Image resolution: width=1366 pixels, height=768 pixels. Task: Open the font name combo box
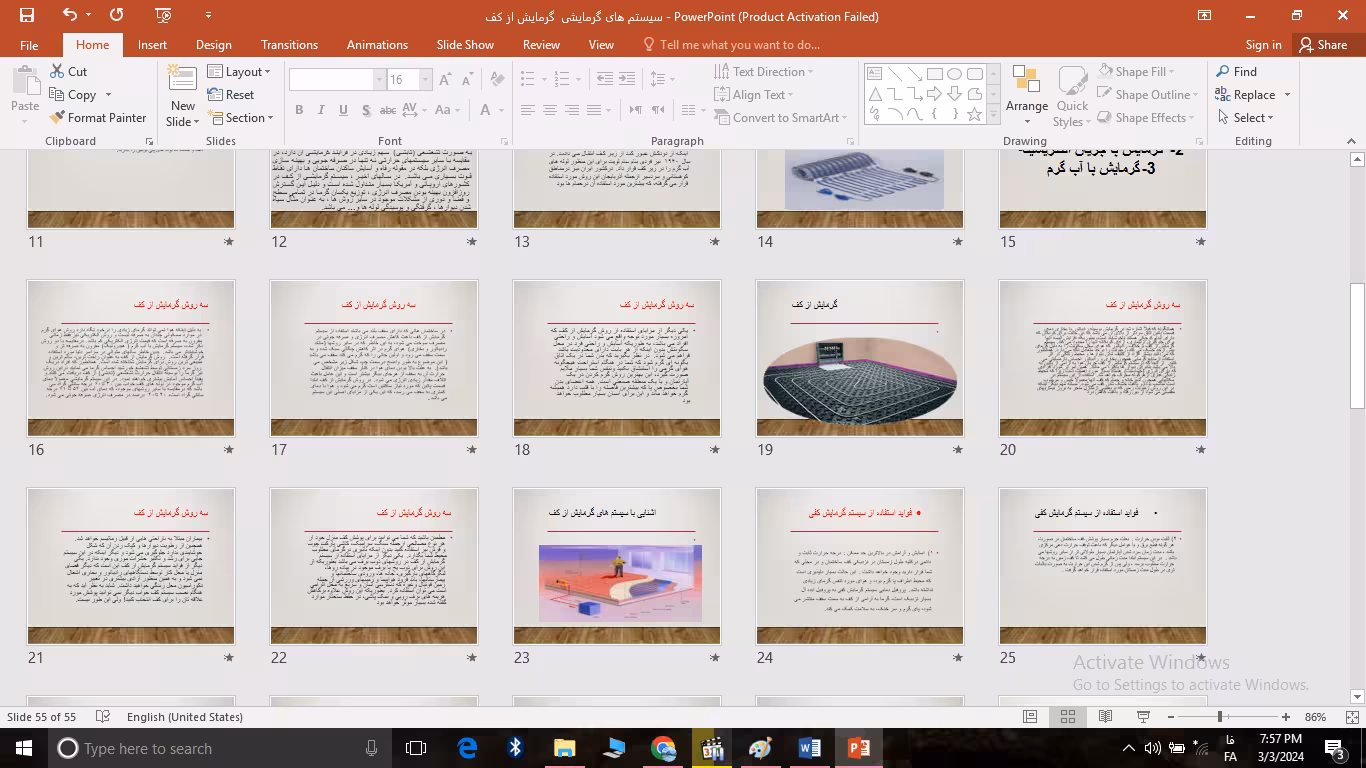(337, 80)
